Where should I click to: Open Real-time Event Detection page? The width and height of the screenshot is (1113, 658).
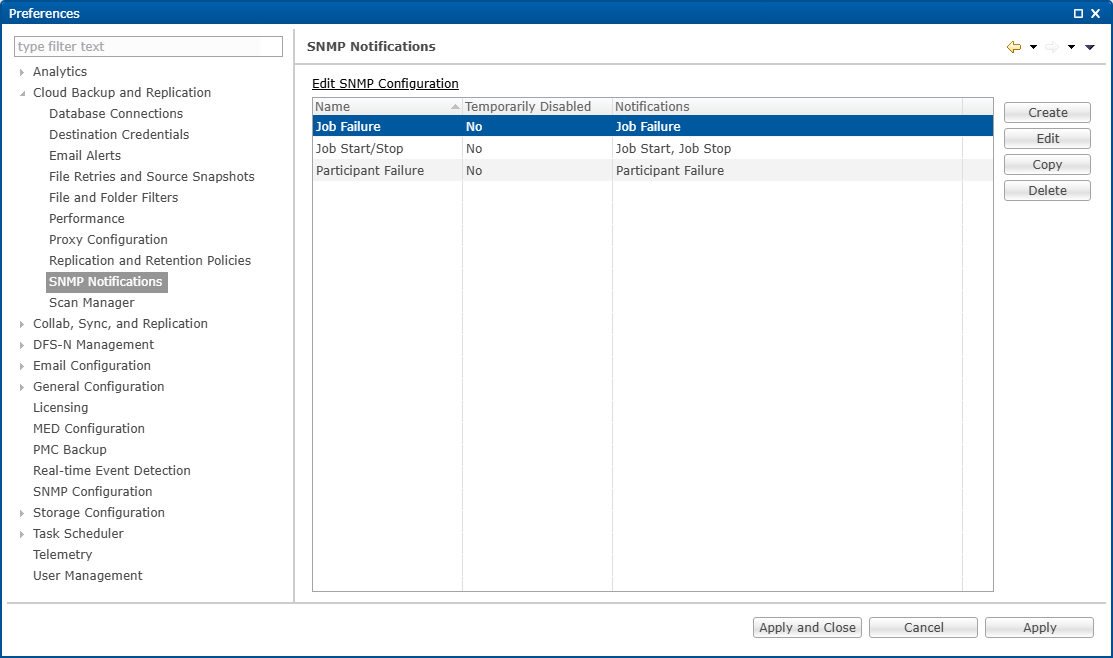pos(112,471)
